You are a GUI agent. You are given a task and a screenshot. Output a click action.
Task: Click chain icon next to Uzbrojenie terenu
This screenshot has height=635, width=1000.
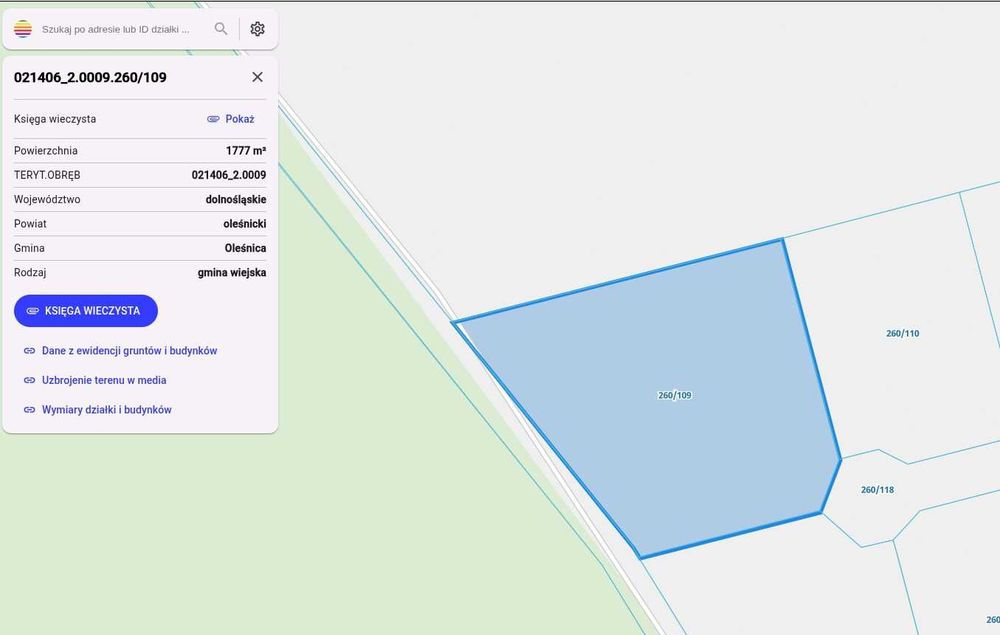click(29, 380)
